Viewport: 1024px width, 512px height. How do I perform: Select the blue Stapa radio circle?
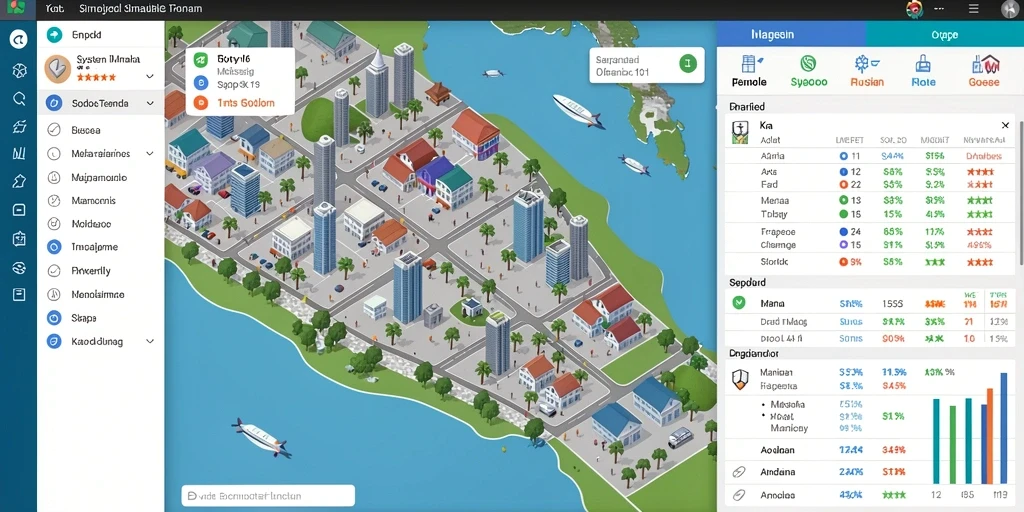[x=54, y=318]
